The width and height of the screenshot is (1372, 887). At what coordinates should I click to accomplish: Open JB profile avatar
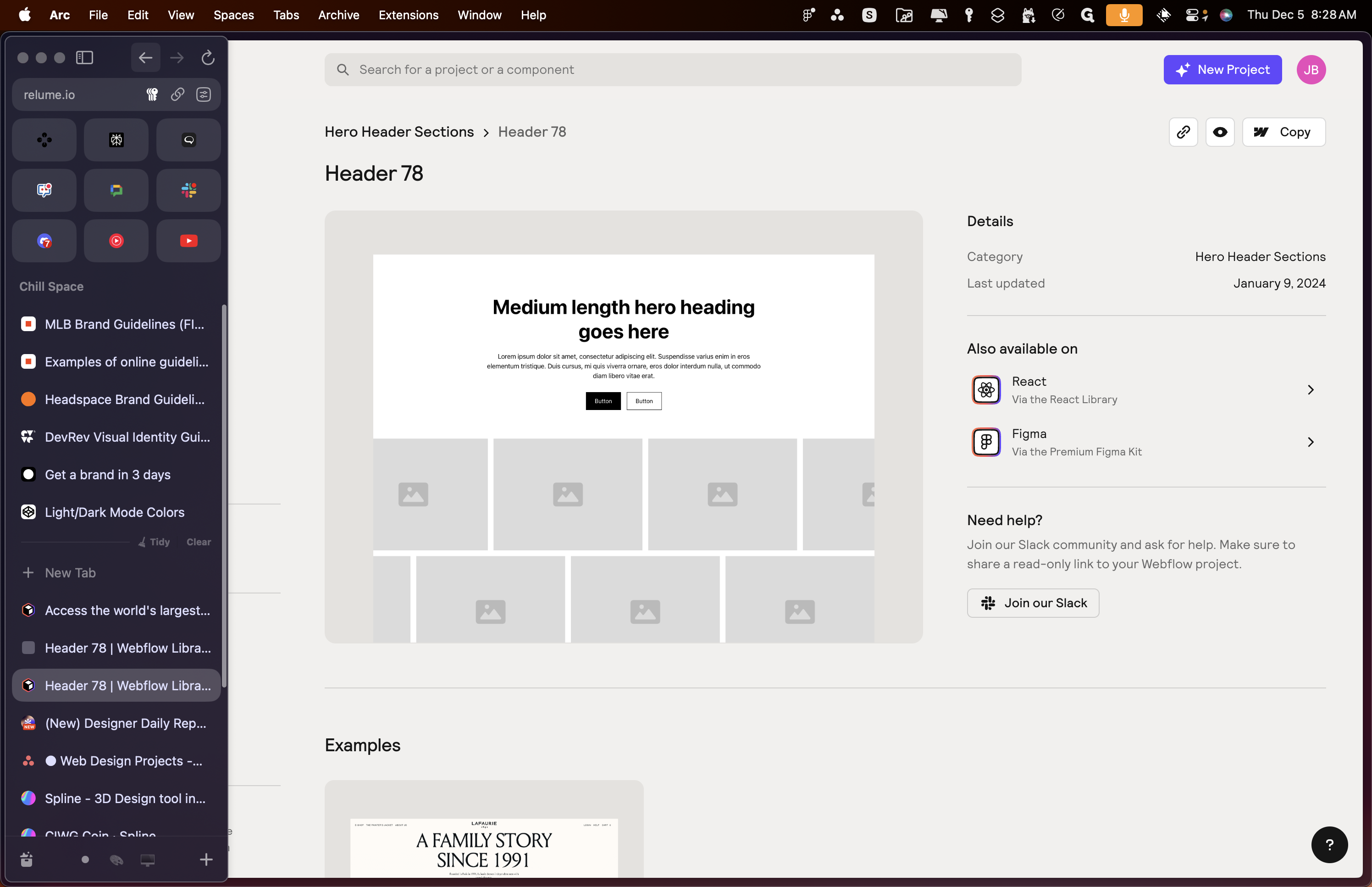[1311, 70]
